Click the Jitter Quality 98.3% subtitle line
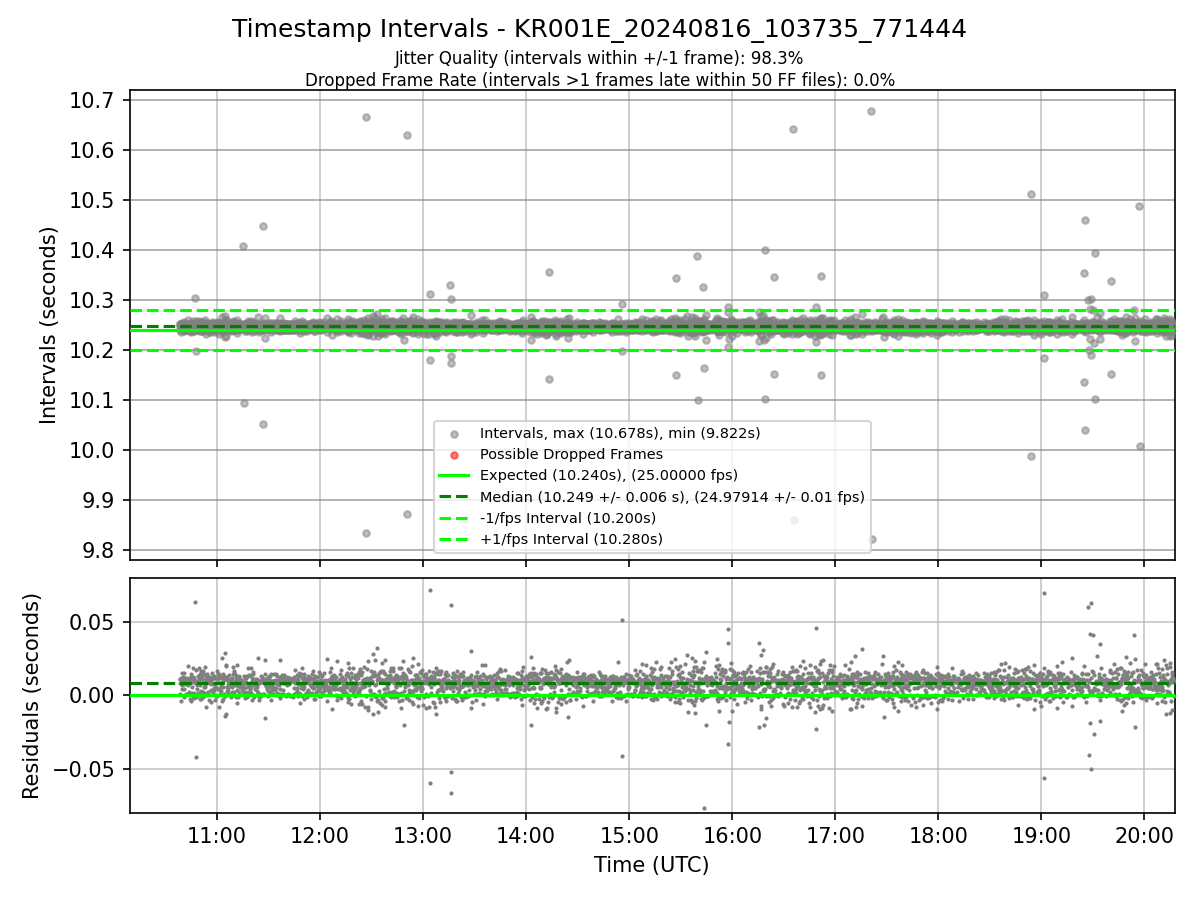Viewport: 1200px width, 900px height. pos(599,59)
